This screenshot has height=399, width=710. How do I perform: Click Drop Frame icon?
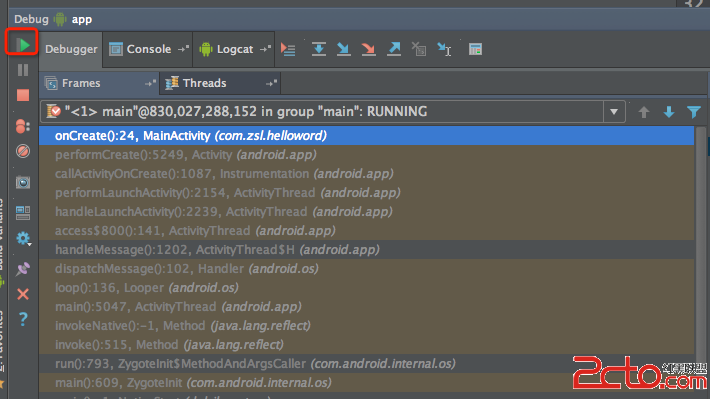(419, 49)
